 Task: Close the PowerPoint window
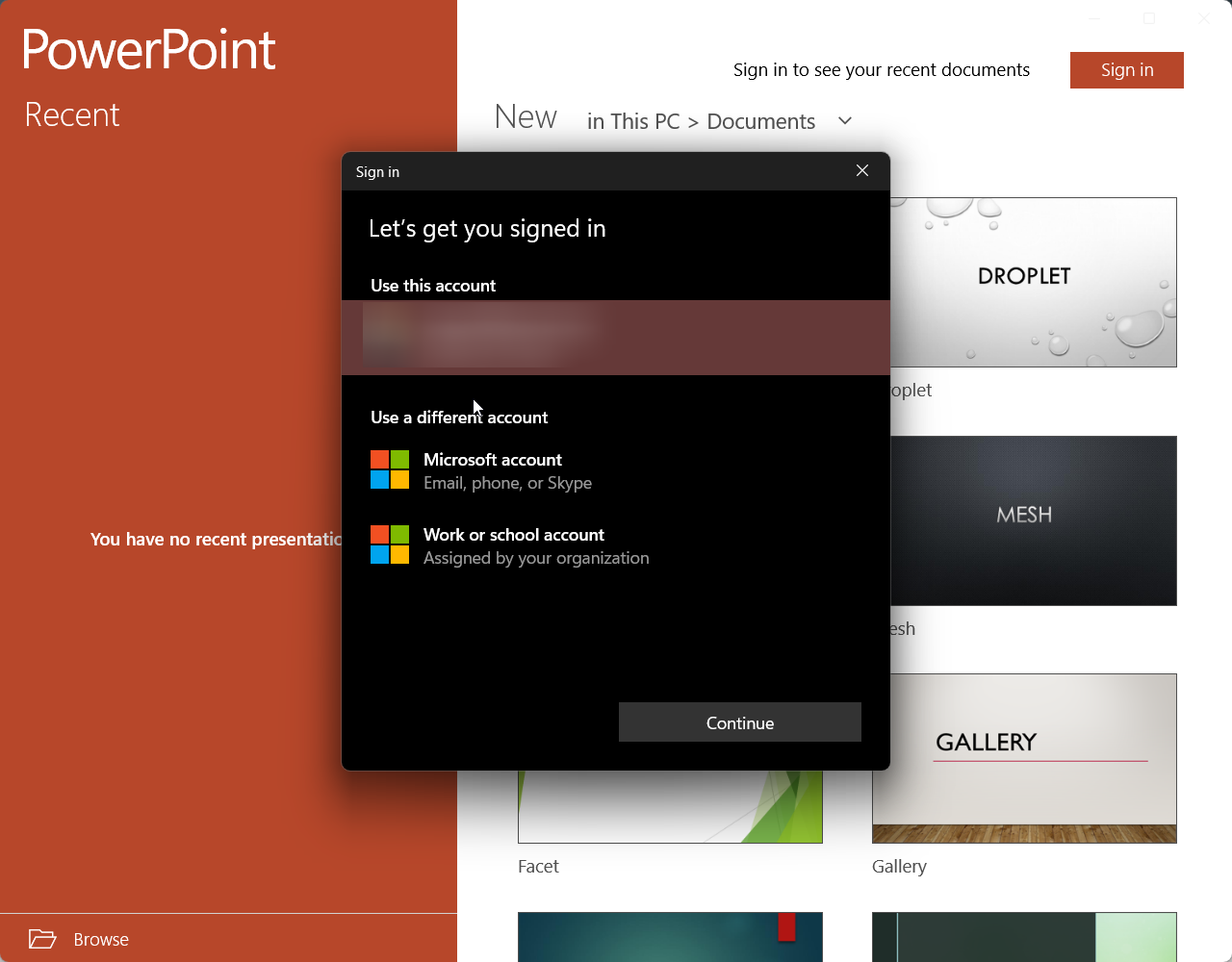(1204, 18)
